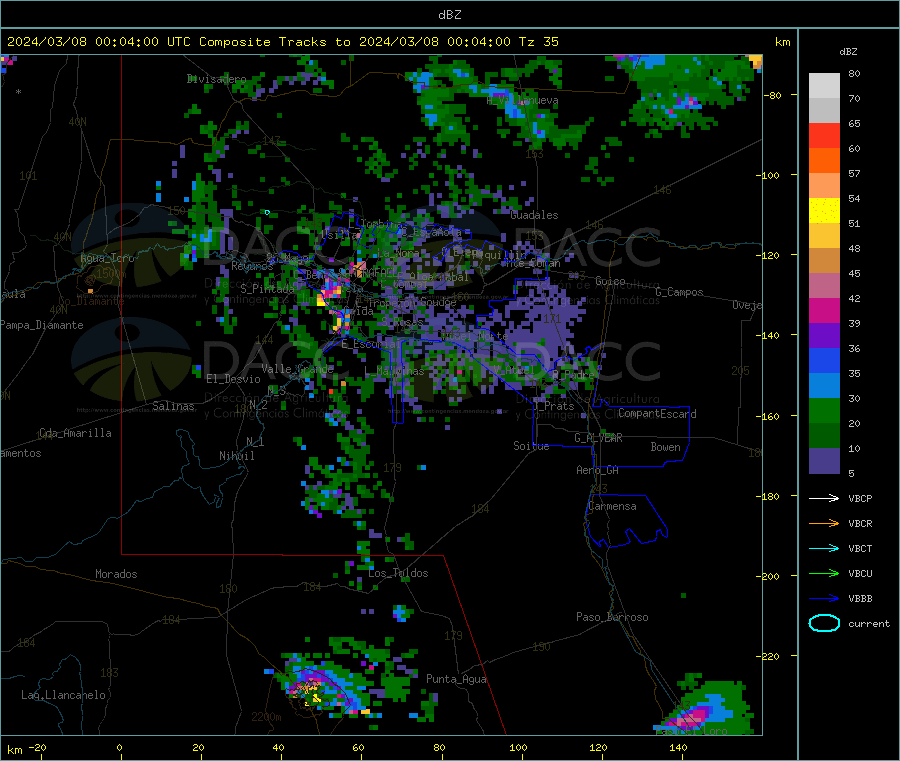
Task: Click the 80 value on dBZ scale
Action: point(854,73)
